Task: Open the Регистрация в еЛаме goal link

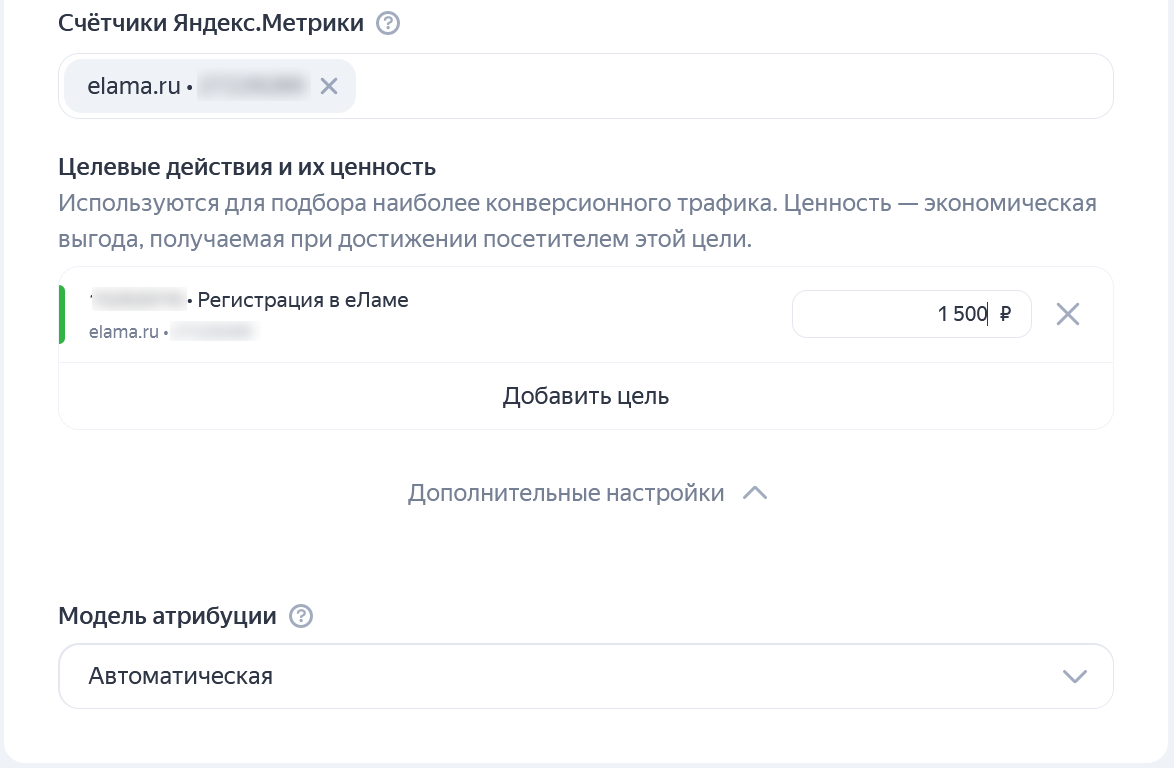Action: 304,299
